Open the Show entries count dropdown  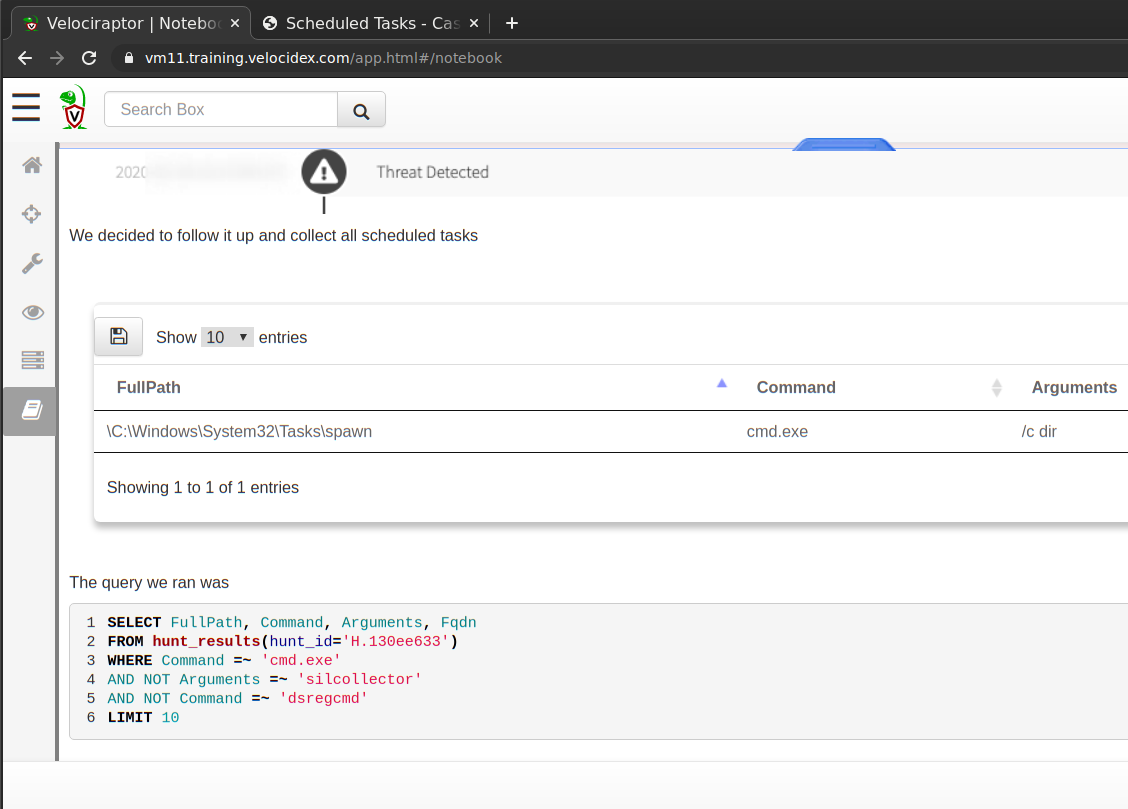pos(227,337)
